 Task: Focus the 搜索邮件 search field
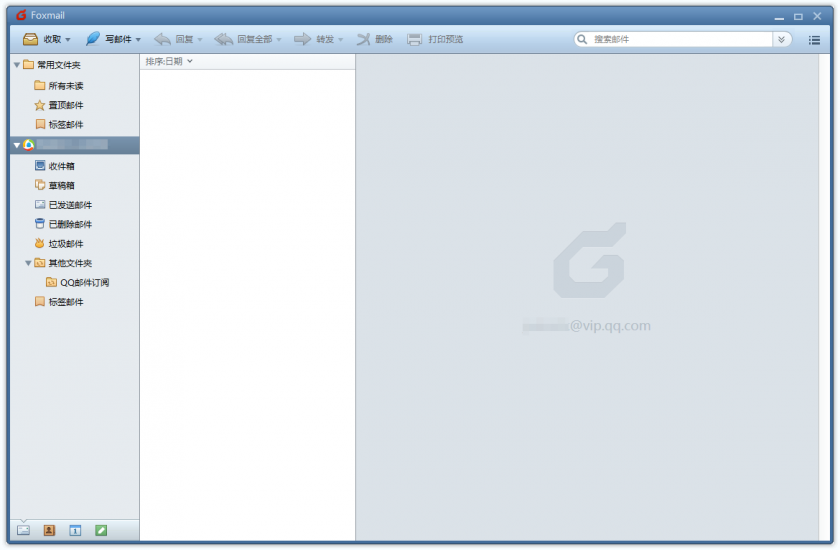[x=681, y=39]
